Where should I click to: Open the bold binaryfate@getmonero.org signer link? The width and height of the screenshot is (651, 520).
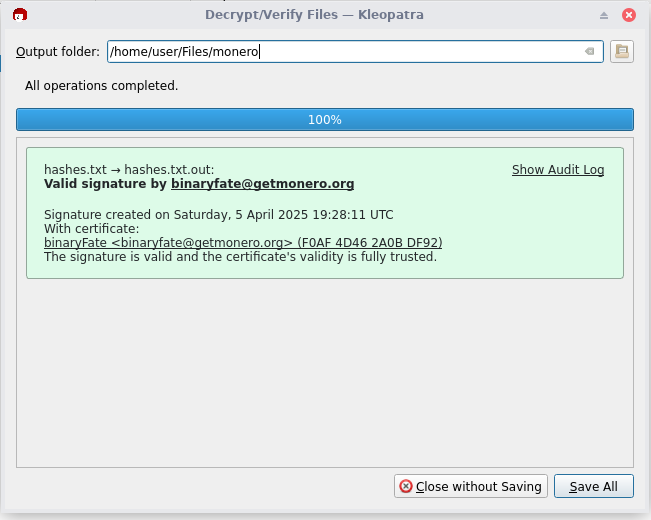pos(262,184)
